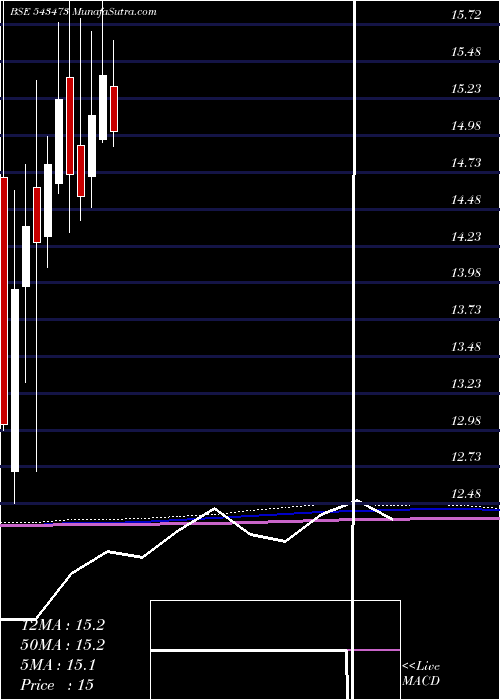The height and width of the screenshot is (700, 500).
Task: Click the 13.48 price axis label
Action: (466, 347)
